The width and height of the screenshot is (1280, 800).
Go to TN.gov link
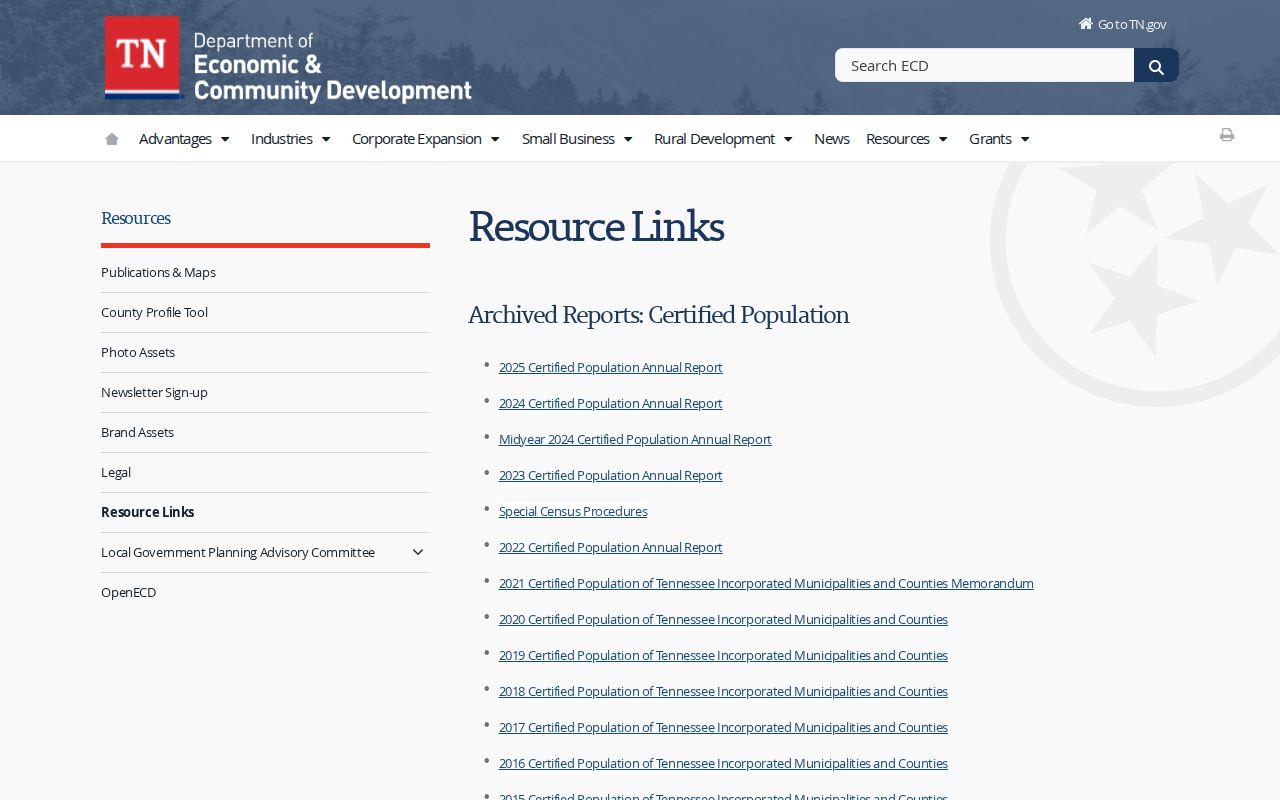pyautogui.click(x=1132, y=24)
